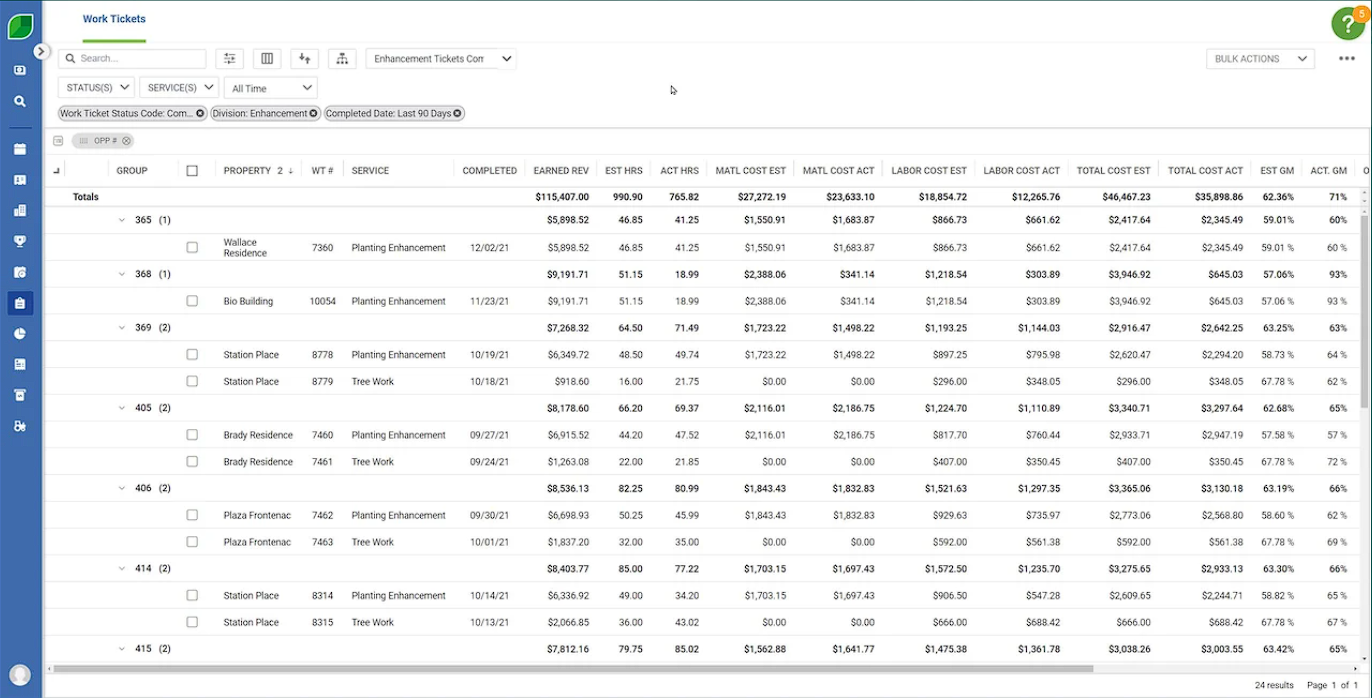The height and width of the screenshot is (698, 1372).
Task: Open the archive box sidebar icon
Action: coord(20,395)
